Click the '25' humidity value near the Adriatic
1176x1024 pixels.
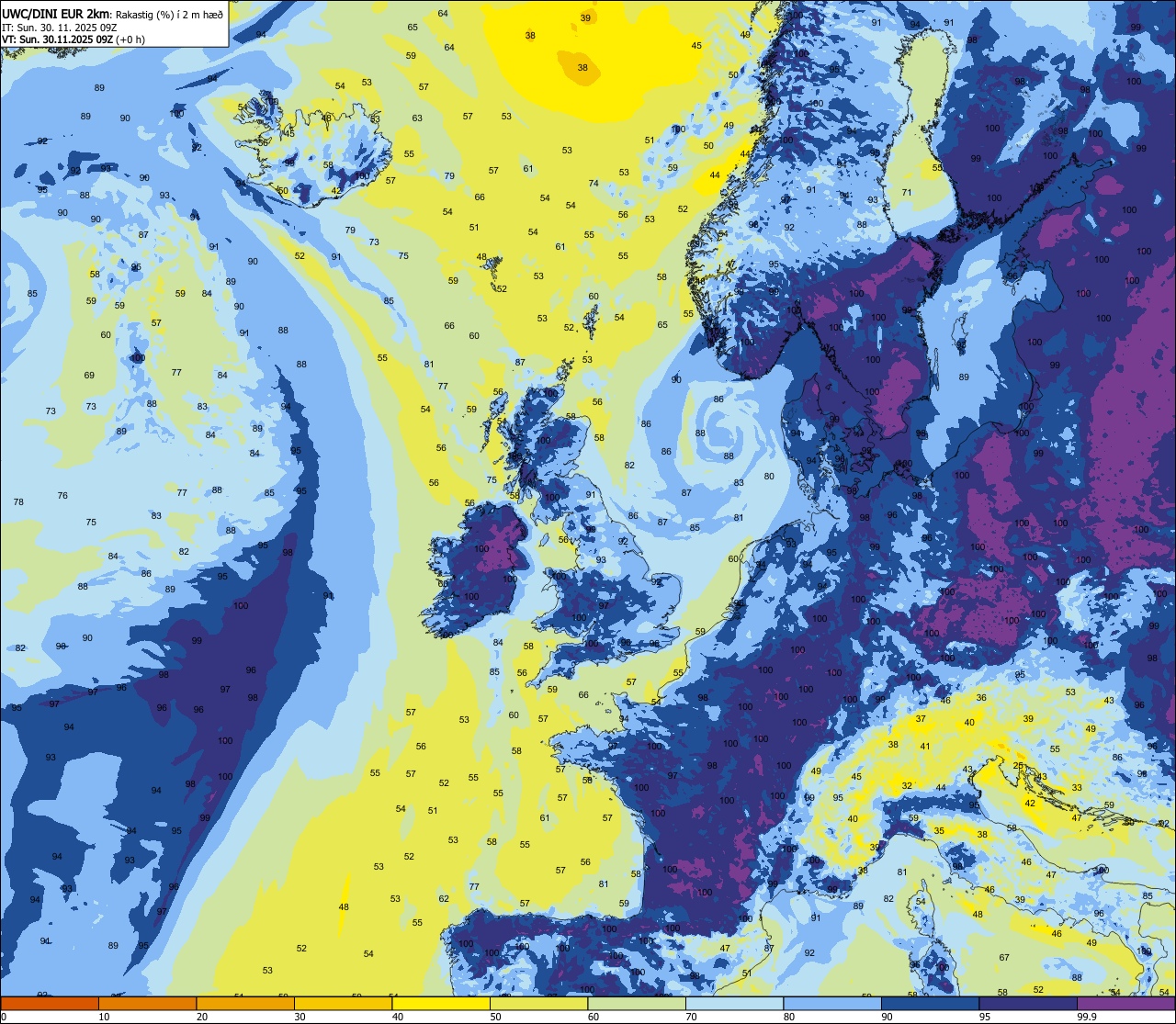[1018, 765]
